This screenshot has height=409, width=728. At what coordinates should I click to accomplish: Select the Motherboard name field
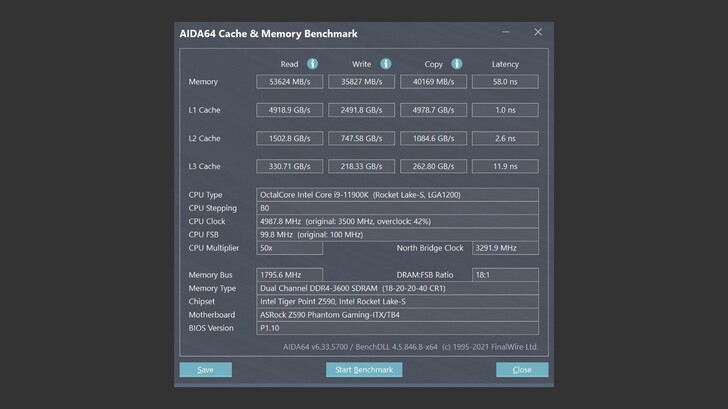[397, 314]
